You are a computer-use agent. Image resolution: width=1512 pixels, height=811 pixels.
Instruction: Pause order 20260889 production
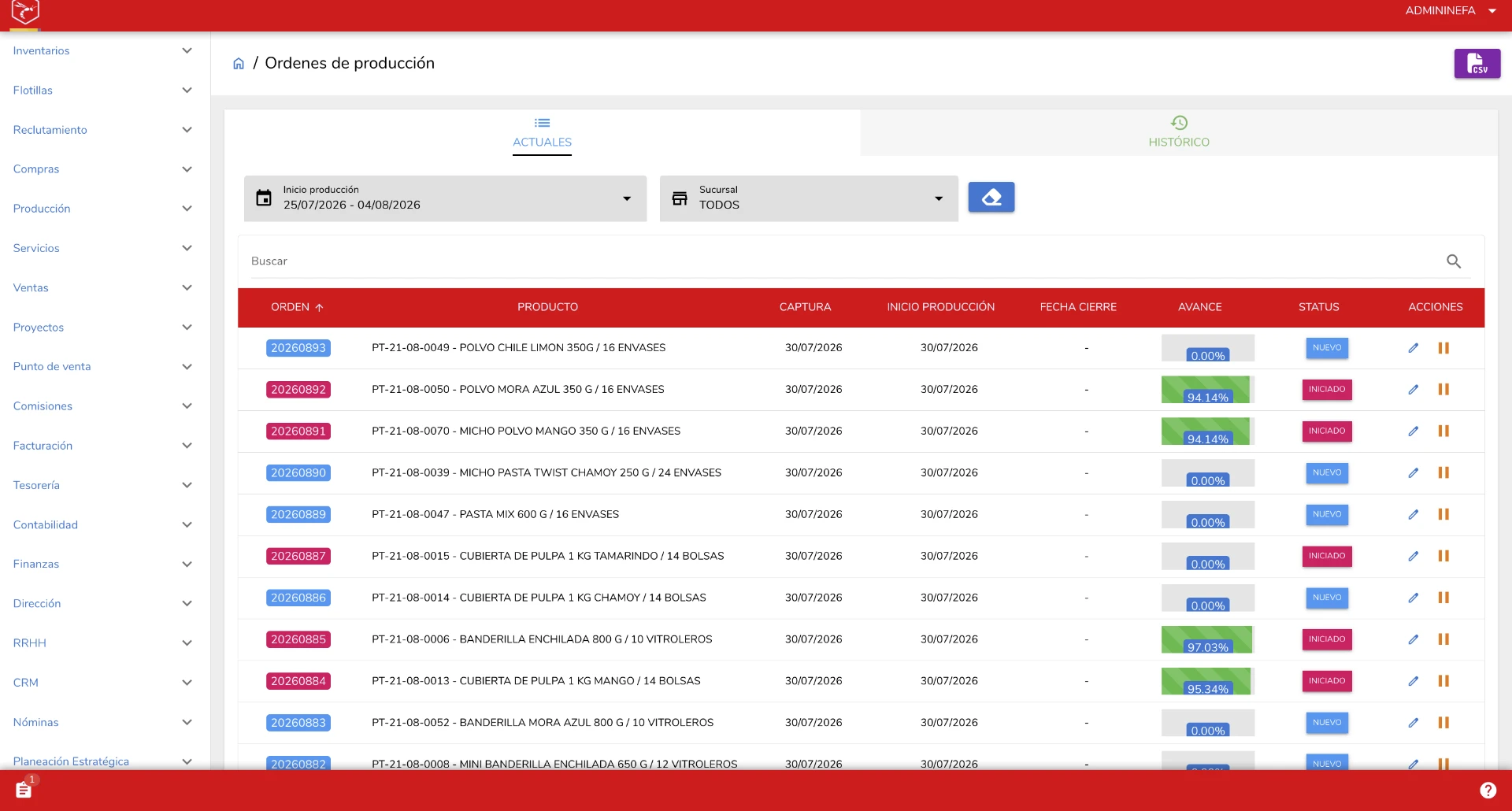pos(1443,514)
